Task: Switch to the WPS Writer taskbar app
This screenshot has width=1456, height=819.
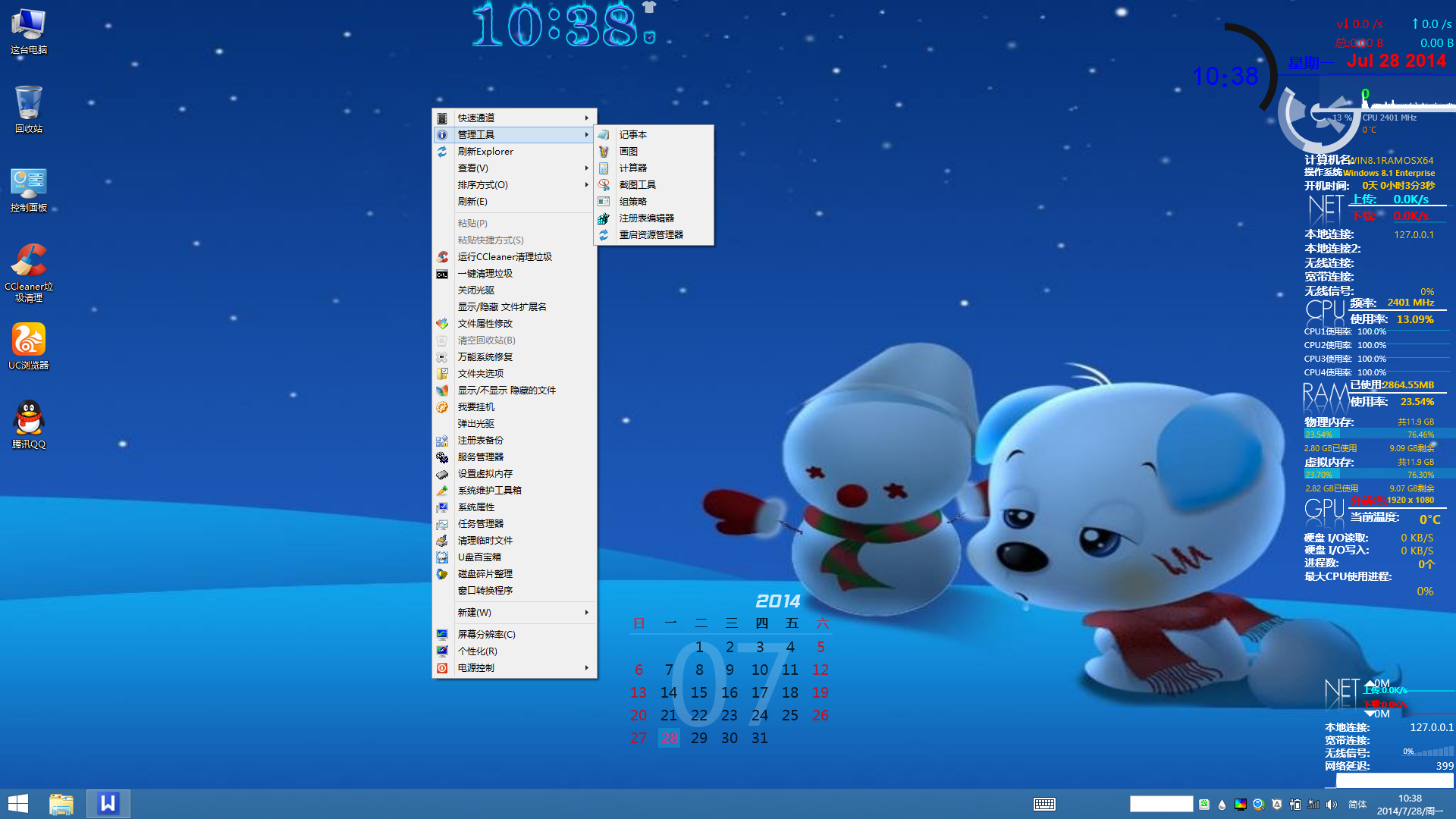Action: (108, 804)
